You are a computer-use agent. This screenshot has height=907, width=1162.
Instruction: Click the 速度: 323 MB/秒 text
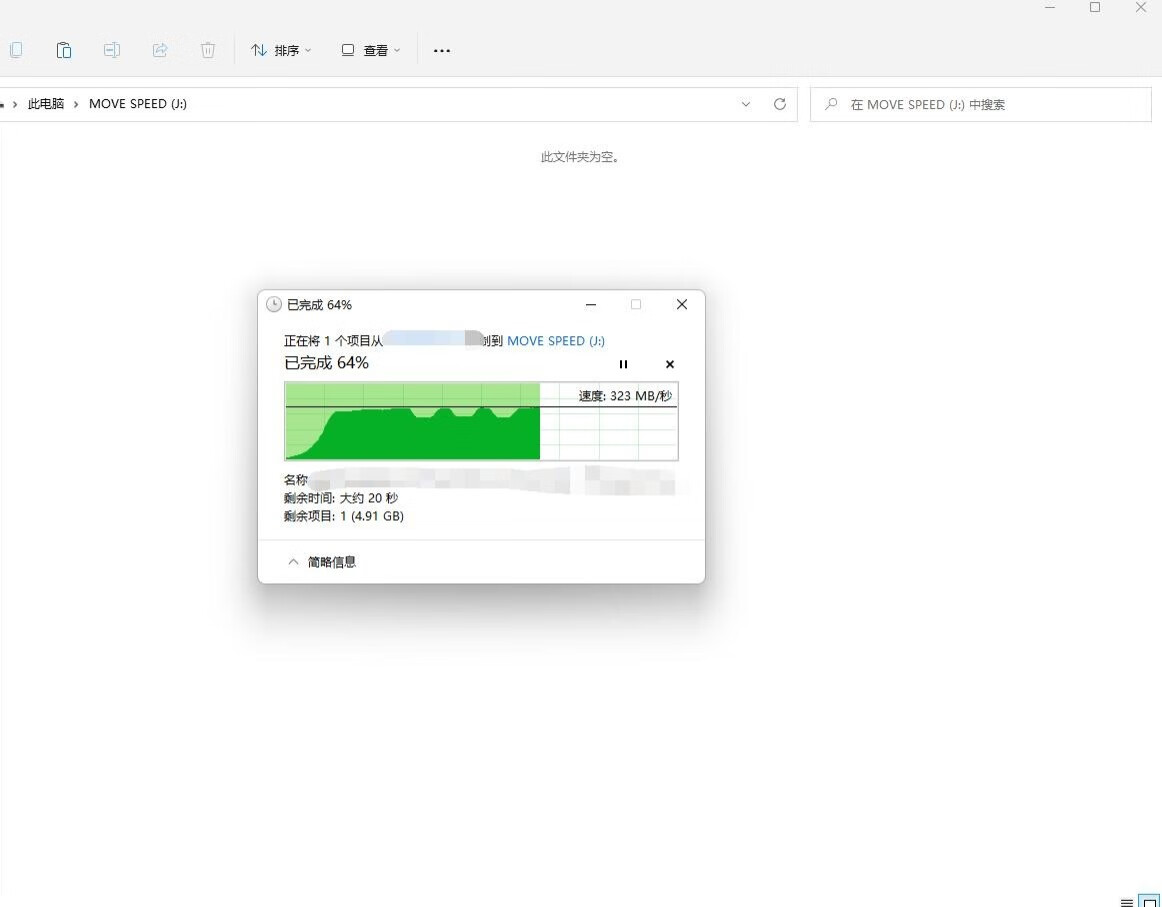coord(625,396)
